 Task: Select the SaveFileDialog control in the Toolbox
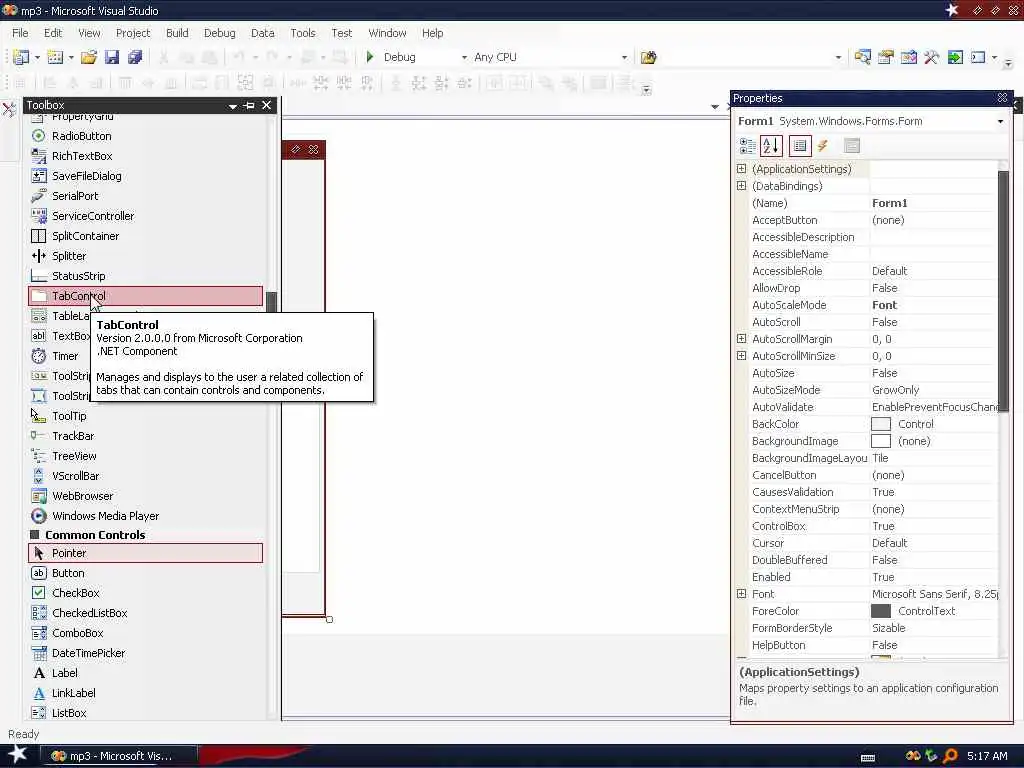(x=145, y=176)
